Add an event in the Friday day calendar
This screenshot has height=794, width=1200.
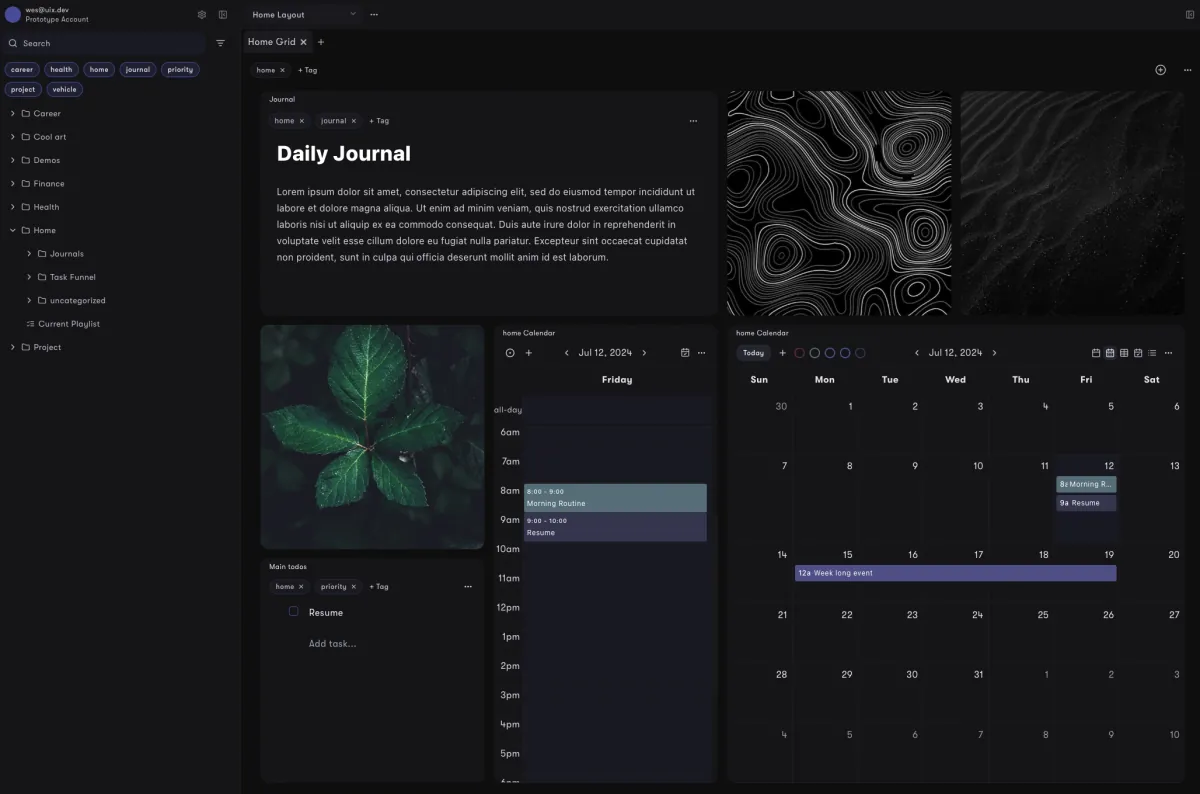[529, 353]
